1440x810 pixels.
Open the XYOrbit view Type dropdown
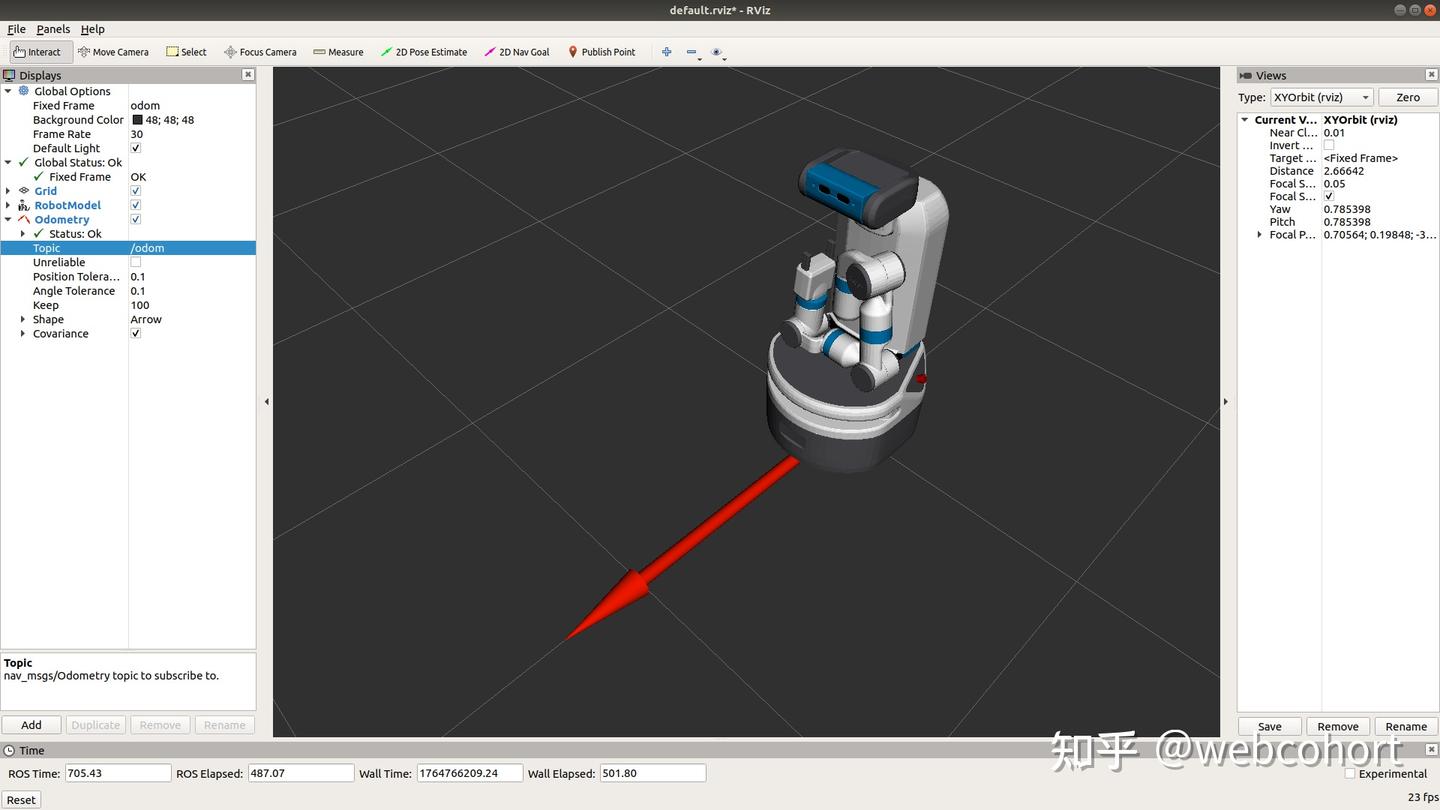1321,97
